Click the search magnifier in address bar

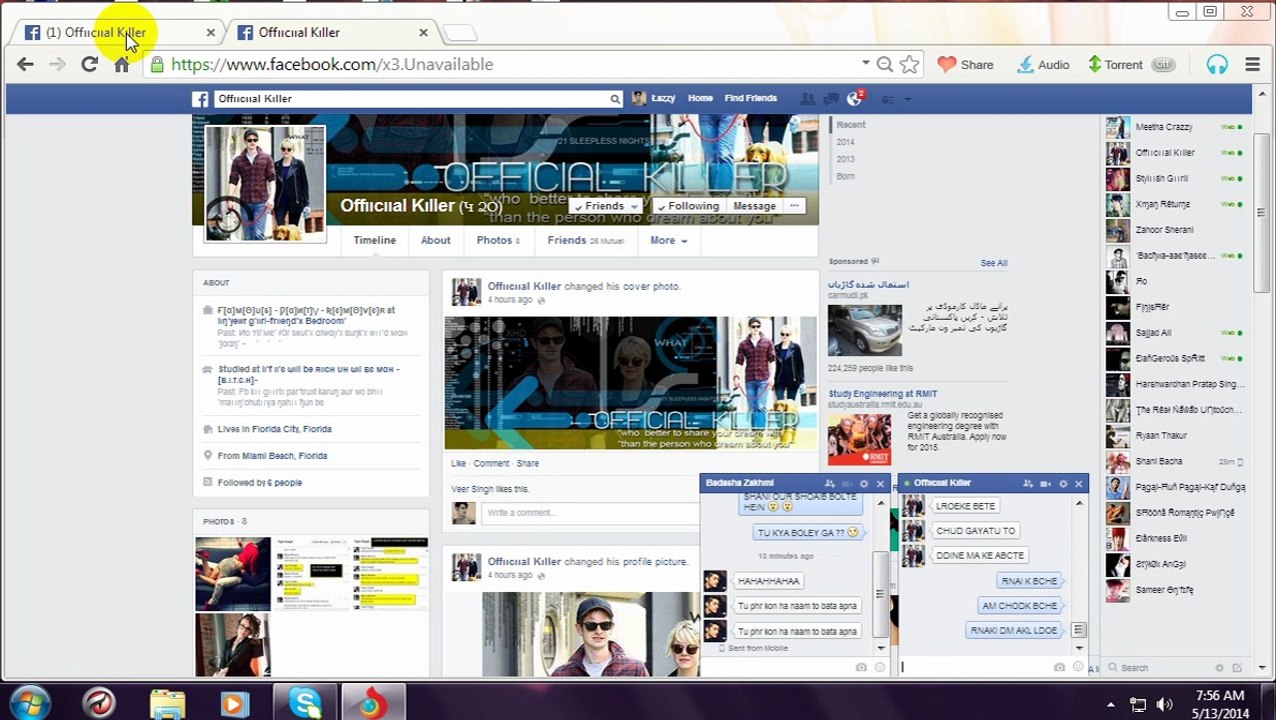(884, 64)
